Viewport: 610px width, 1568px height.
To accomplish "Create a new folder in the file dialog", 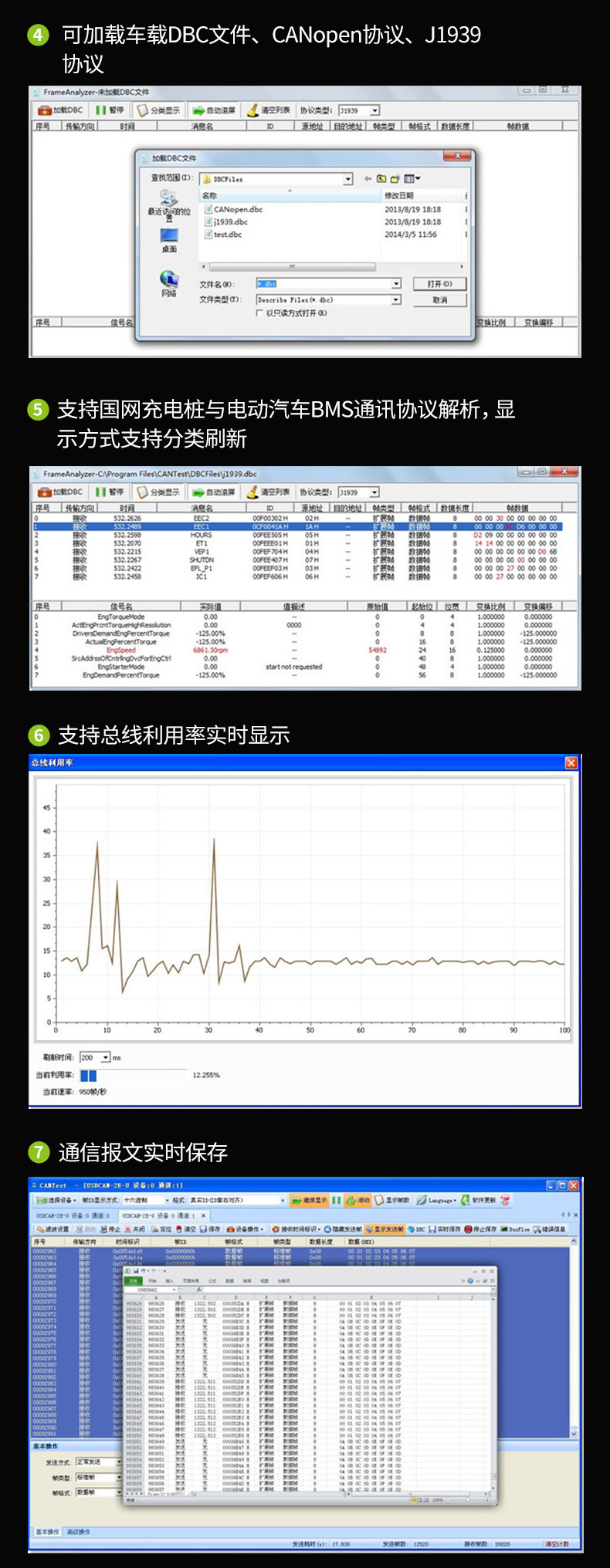I will (395, 179).
